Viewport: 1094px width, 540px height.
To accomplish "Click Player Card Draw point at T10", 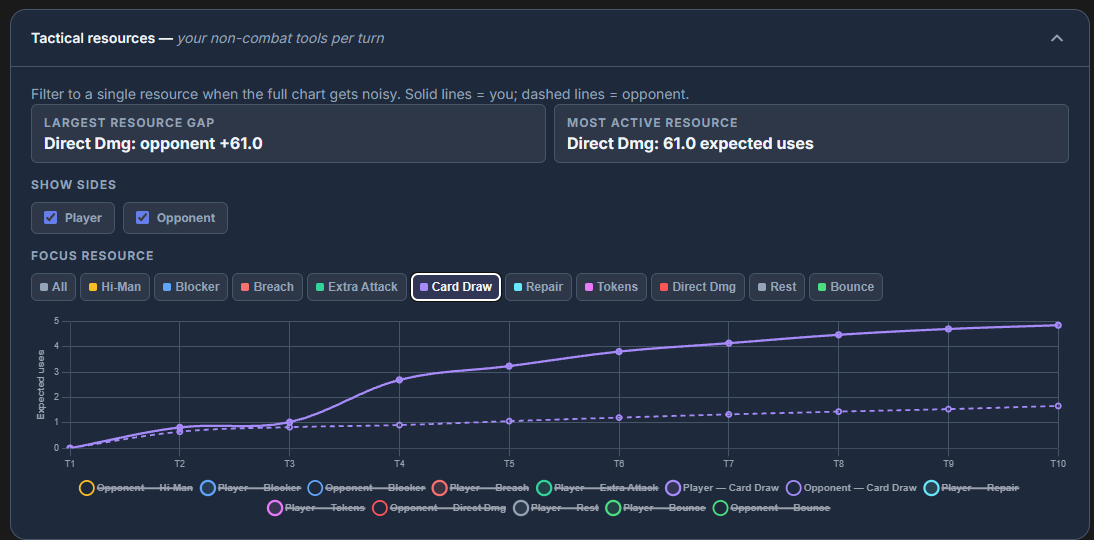I will [x=1058, y=325].
